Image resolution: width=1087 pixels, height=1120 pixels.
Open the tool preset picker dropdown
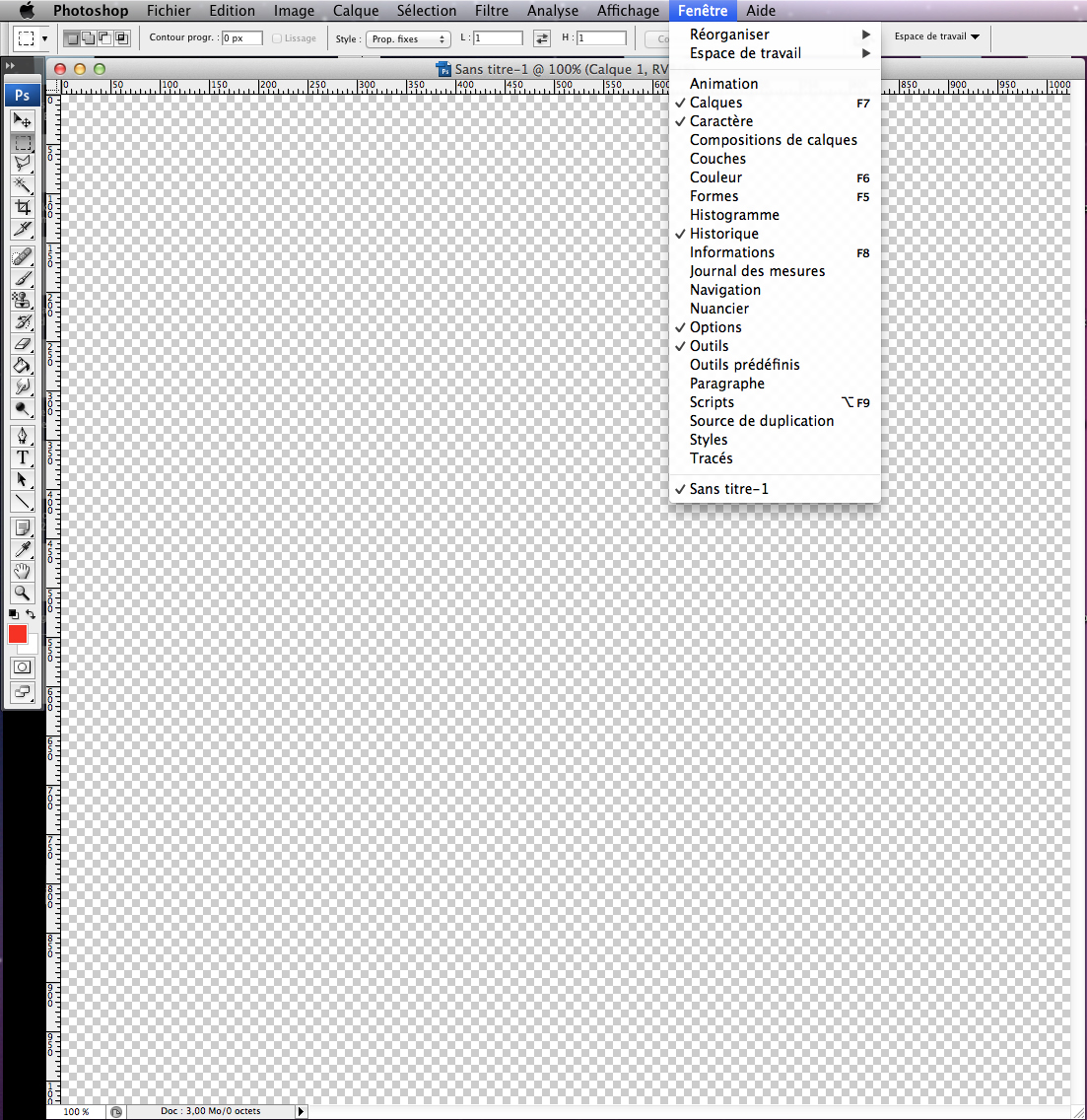click(x=44, y=38)
